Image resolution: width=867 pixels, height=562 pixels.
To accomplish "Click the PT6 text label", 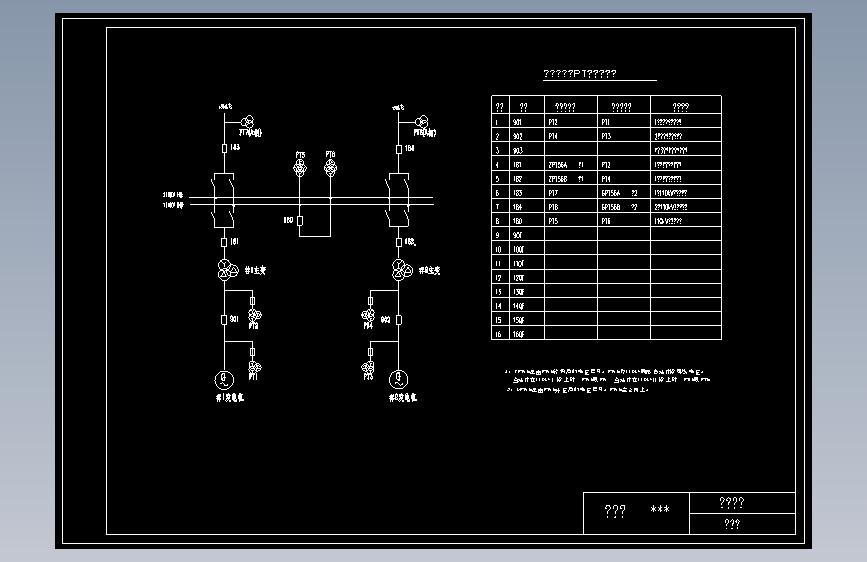I will pyautogui.click(x=330, y=154).
